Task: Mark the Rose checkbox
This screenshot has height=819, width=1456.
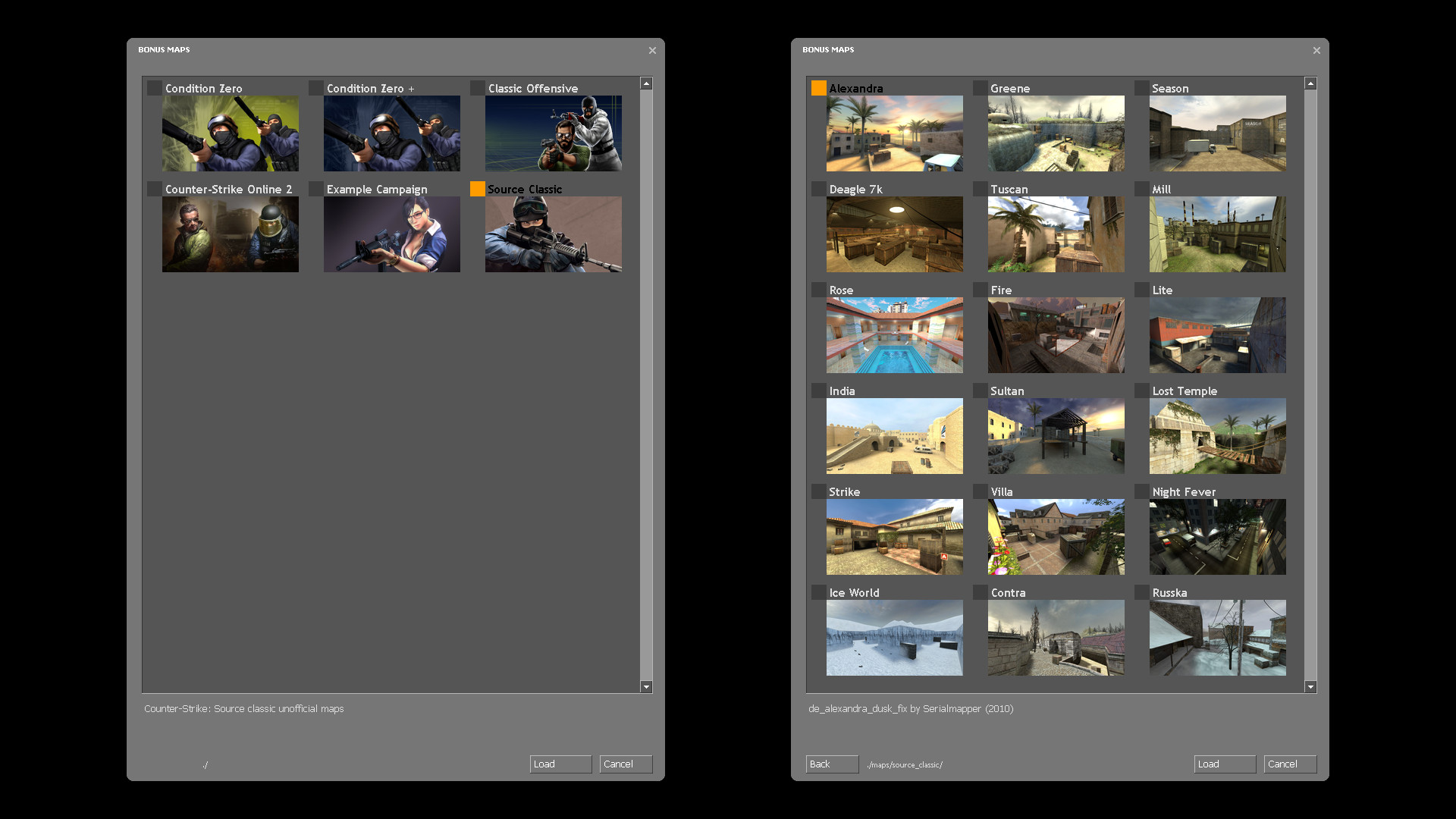Action: 819,290
